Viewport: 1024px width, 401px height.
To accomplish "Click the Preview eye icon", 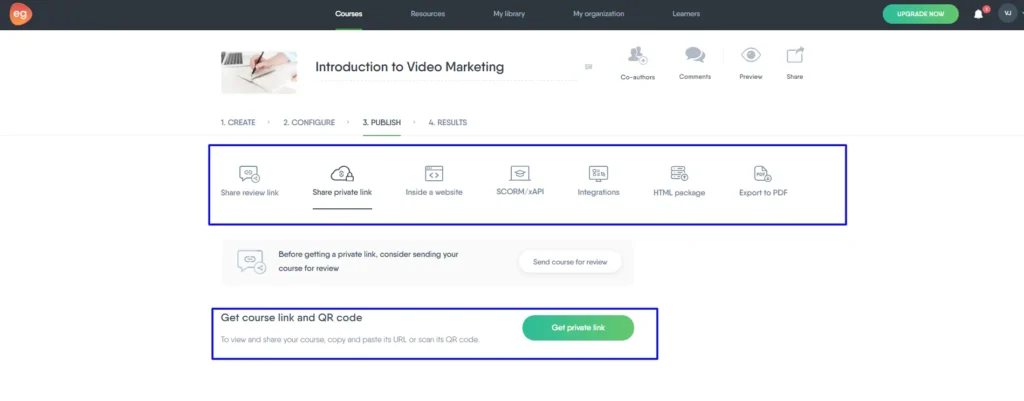I will [750, 56].
